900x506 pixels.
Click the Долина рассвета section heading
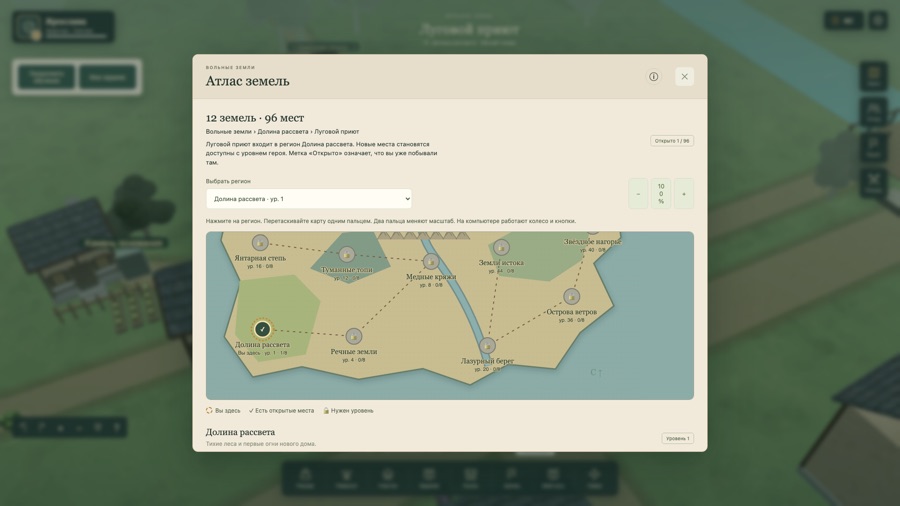click(240, 432)
